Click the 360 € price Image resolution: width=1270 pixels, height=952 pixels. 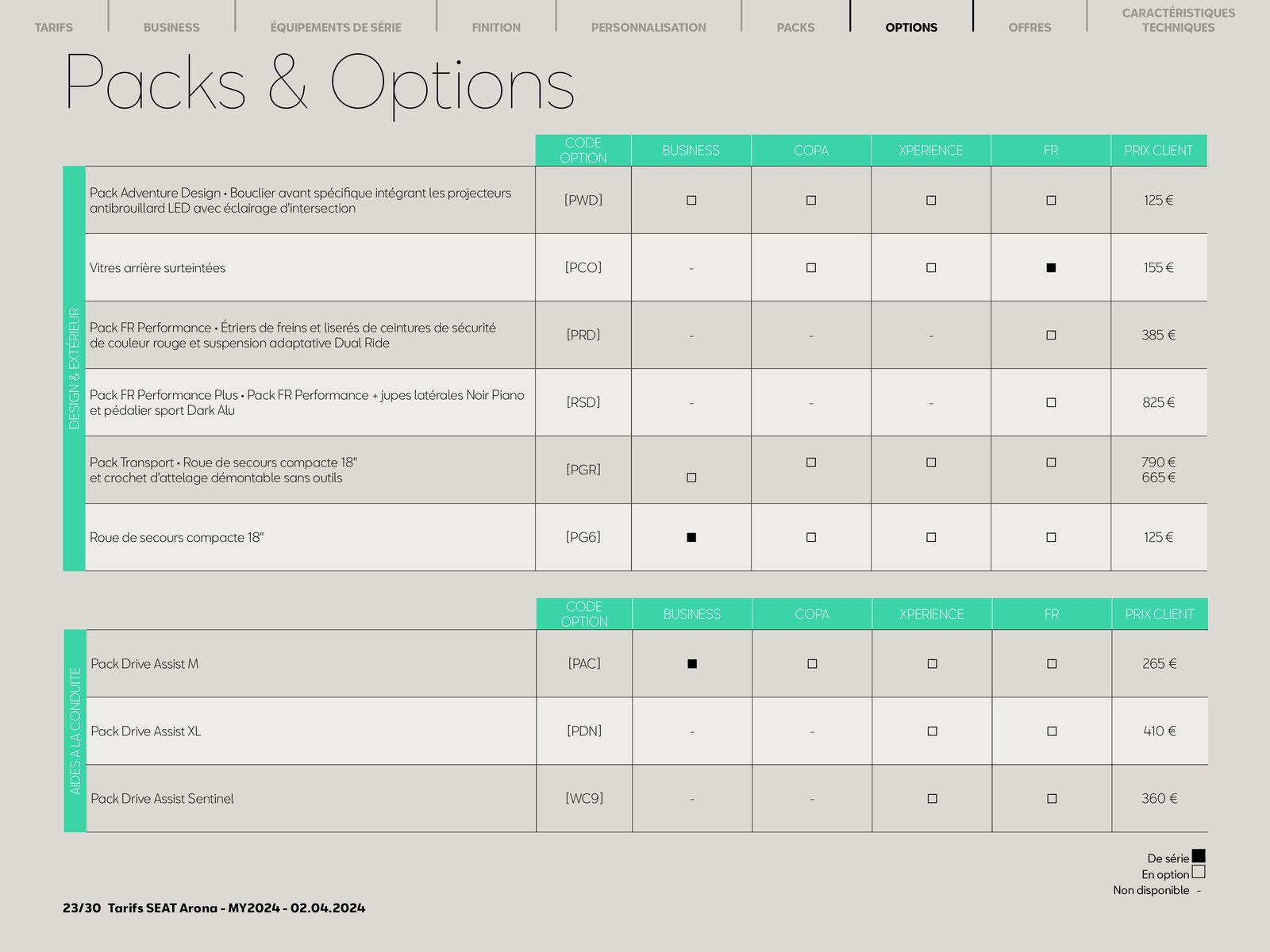(x=1160, y=798)
